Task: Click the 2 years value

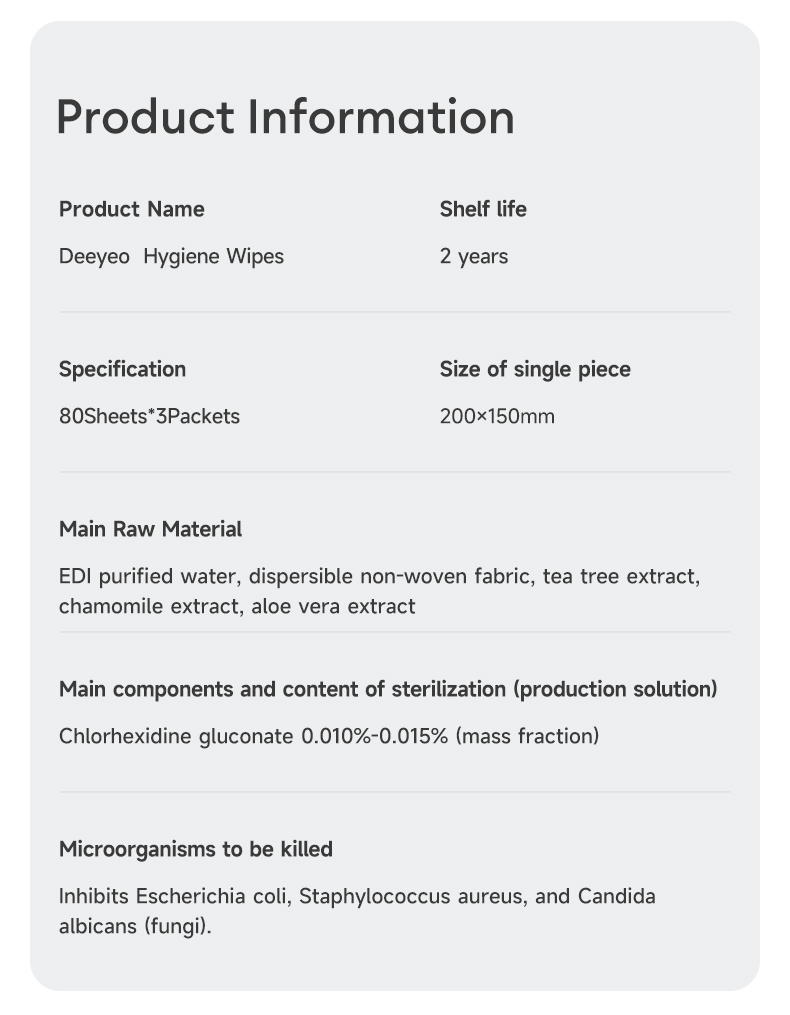Action: [474, 257]
